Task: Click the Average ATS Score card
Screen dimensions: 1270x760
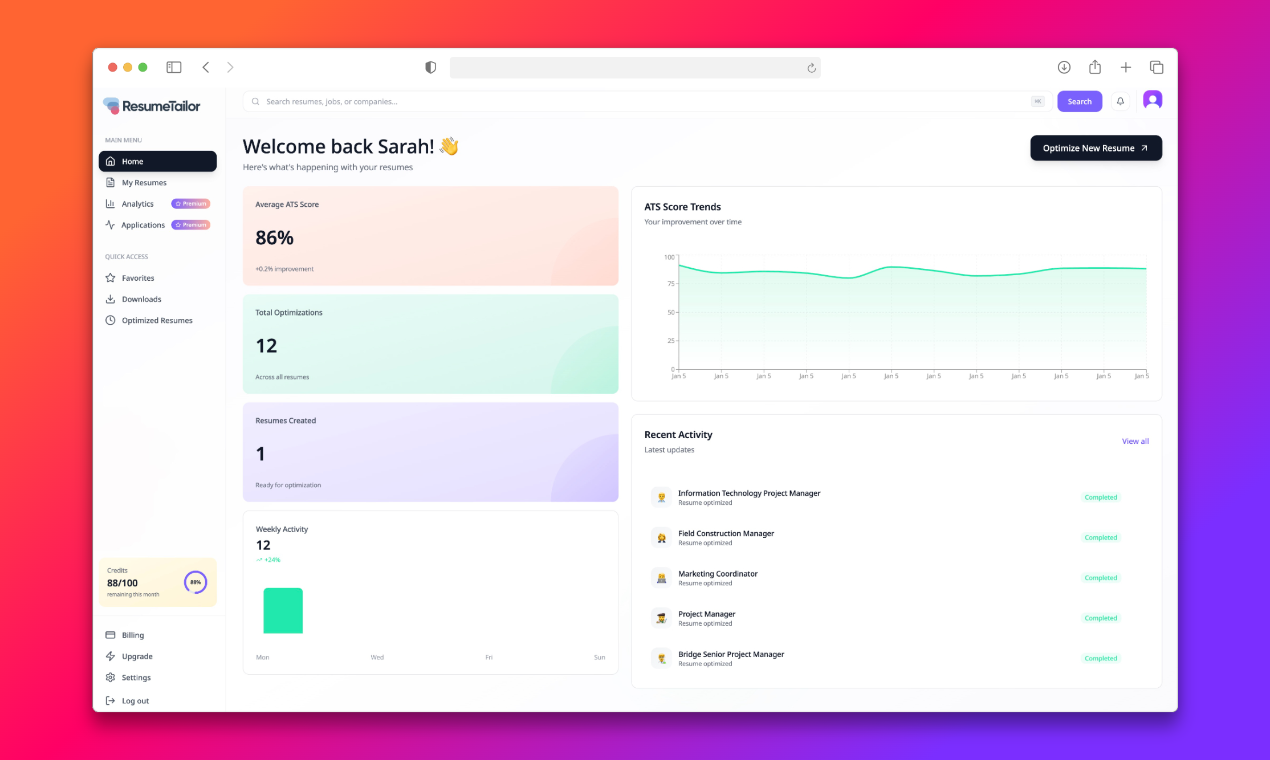Action: click(x=431, y=236)
